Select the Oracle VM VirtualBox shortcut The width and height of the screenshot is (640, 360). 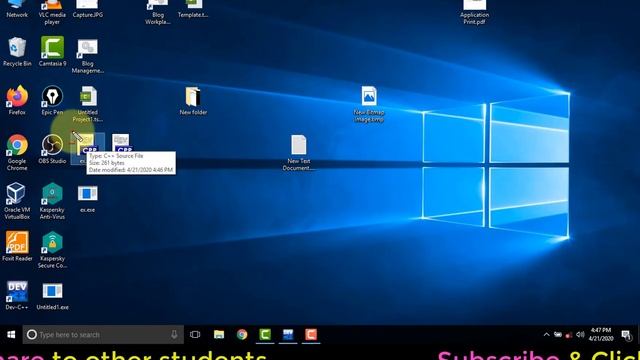tap(17, 201)
